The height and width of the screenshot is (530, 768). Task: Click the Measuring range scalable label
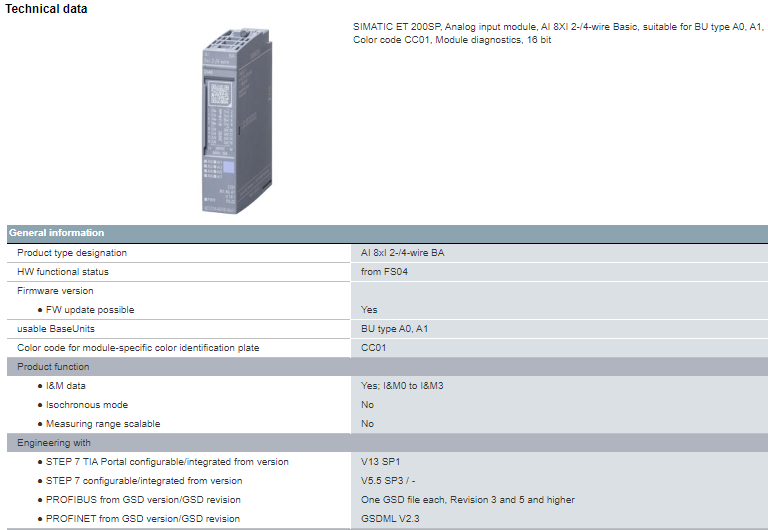click(x=103, y=424)
